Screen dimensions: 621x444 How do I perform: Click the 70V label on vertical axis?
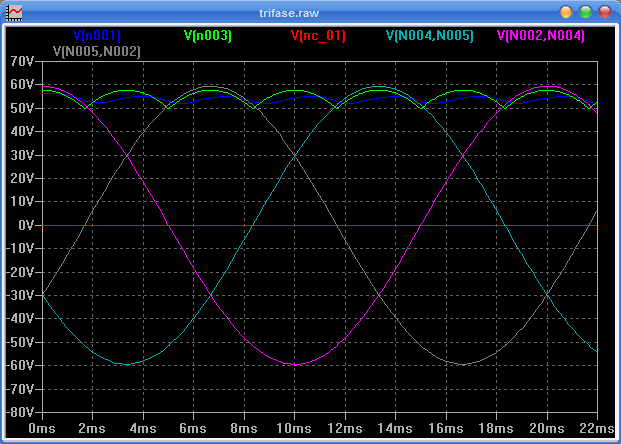pyautogui.click(x=22, y=62)
